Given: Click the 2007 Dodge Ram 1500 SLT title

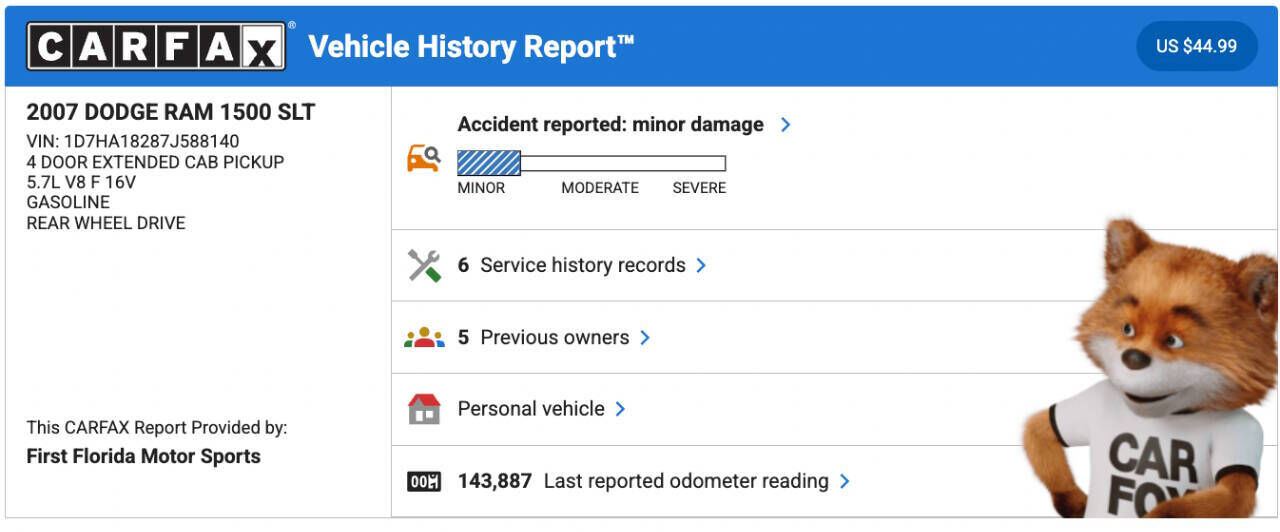Looking at the screenshot, I should (x=170, y=112).
